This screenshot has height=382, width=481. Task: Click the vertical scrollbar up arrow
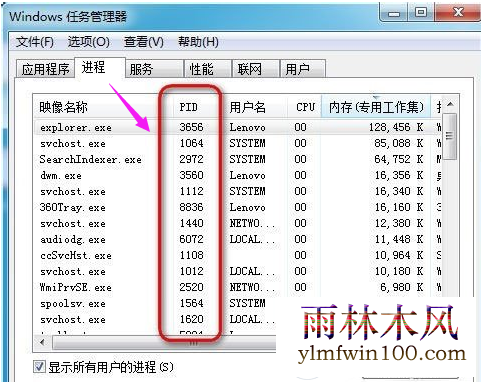(x=450, y=105)
